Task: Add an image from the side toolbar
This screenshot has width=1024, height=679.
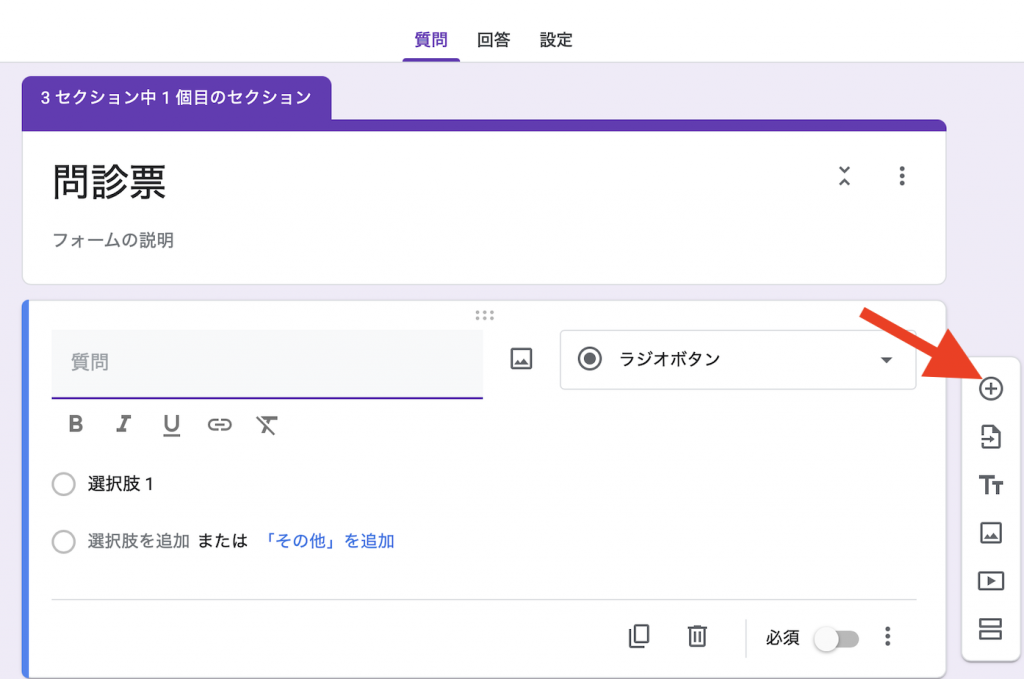Action: [x=990, y=533]
